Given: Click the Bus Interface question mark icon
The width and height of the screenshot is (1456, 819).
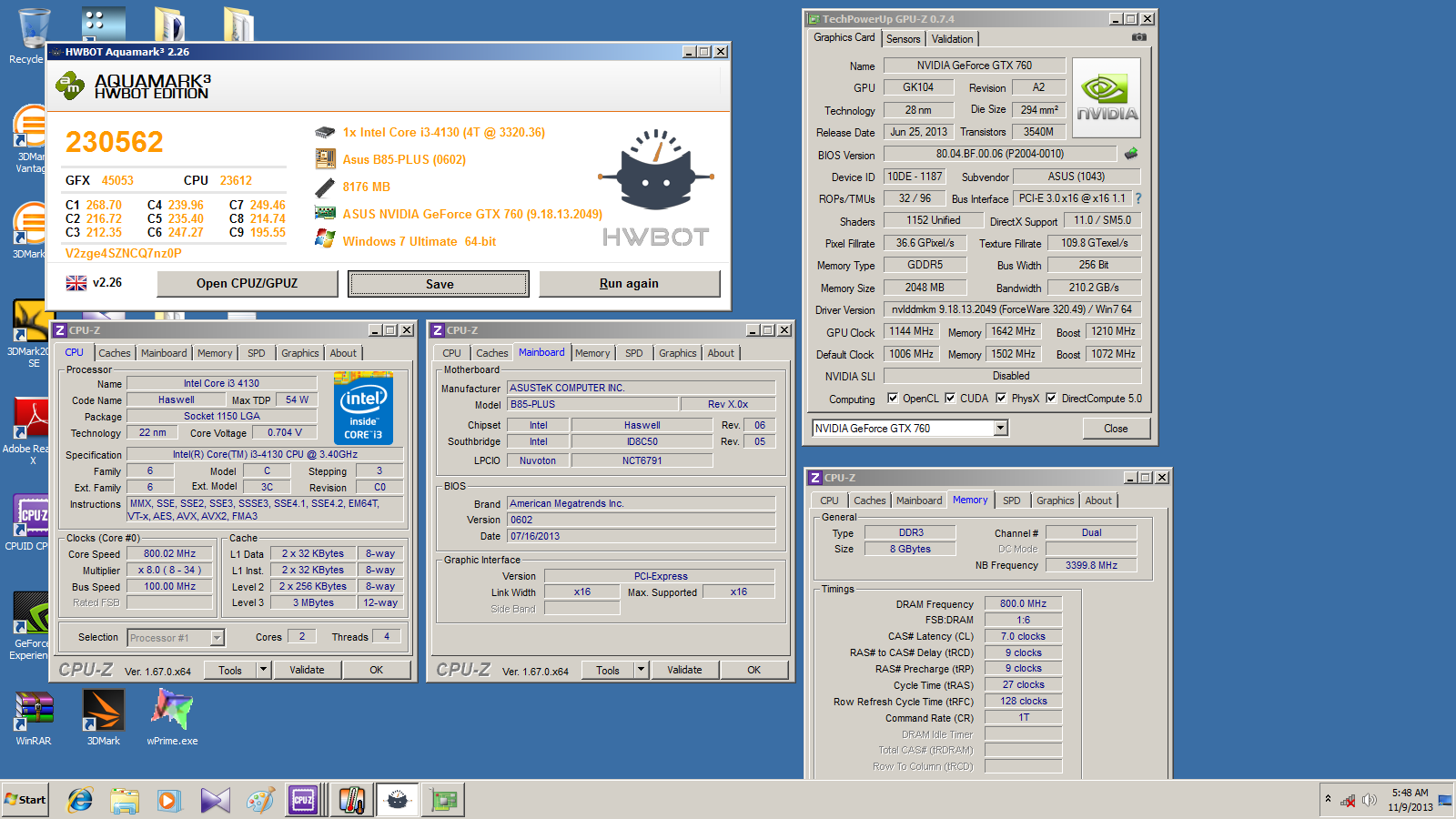Looking at the screenshot, I should point(1137,198).
